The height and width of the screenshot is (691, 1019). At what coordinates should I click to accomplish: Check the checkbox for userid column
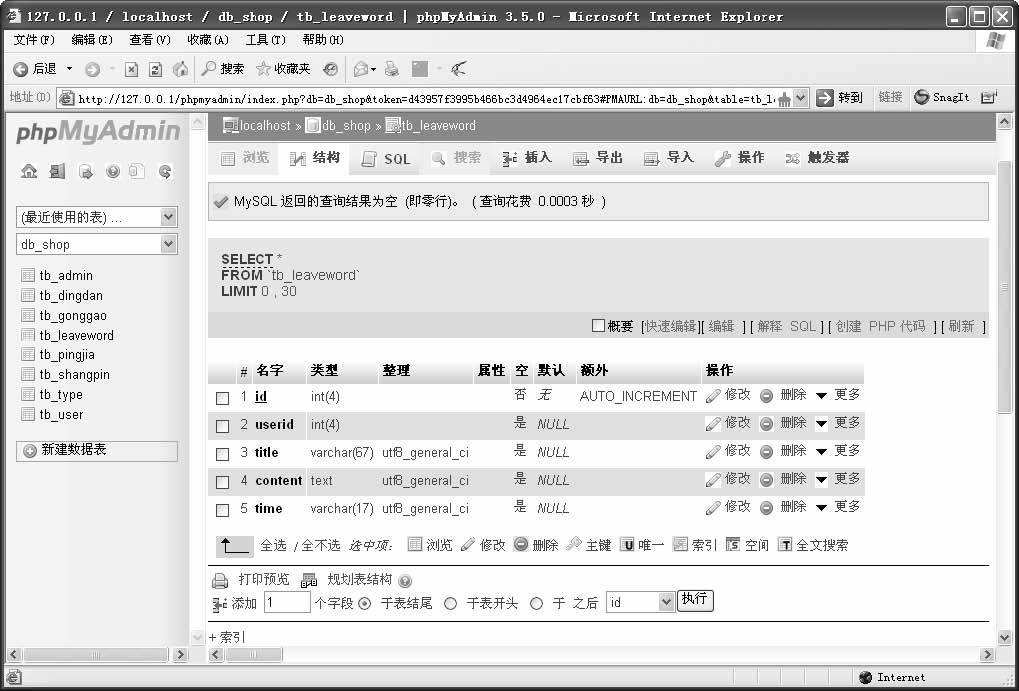(222, 426)
